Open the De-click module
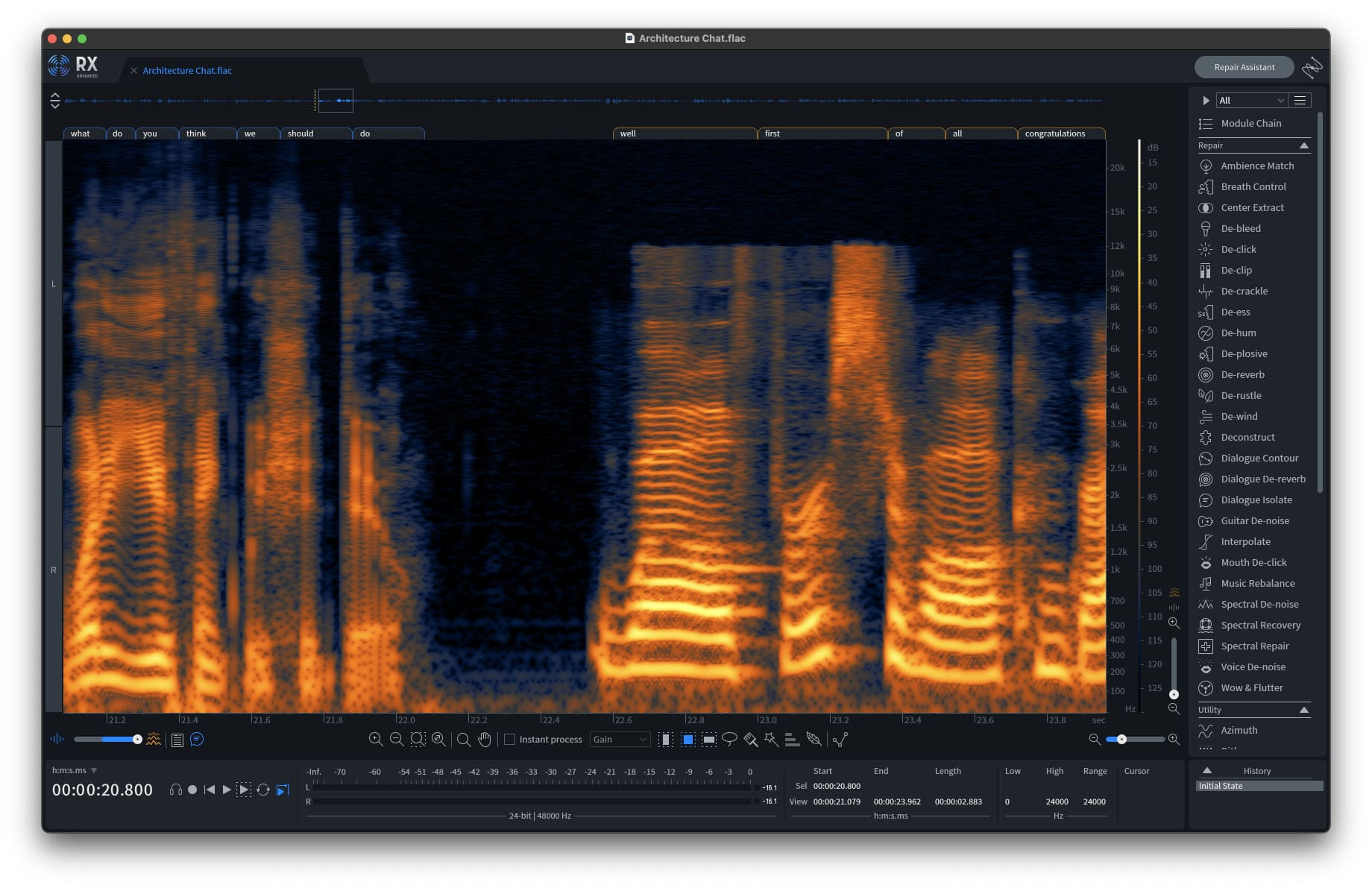The image size is (1372, 888). click(1238, 249)
